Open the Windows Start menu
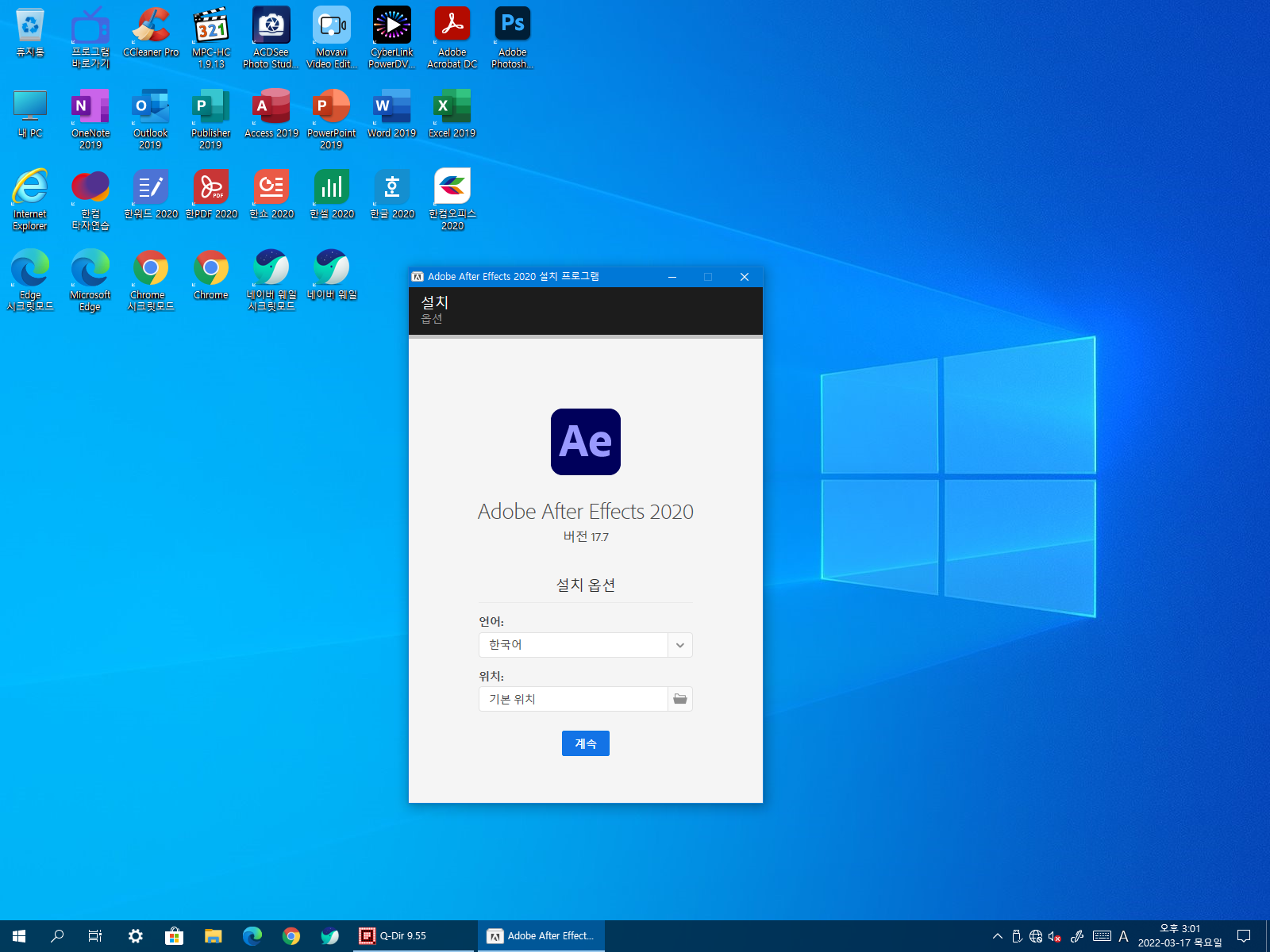 19,936
